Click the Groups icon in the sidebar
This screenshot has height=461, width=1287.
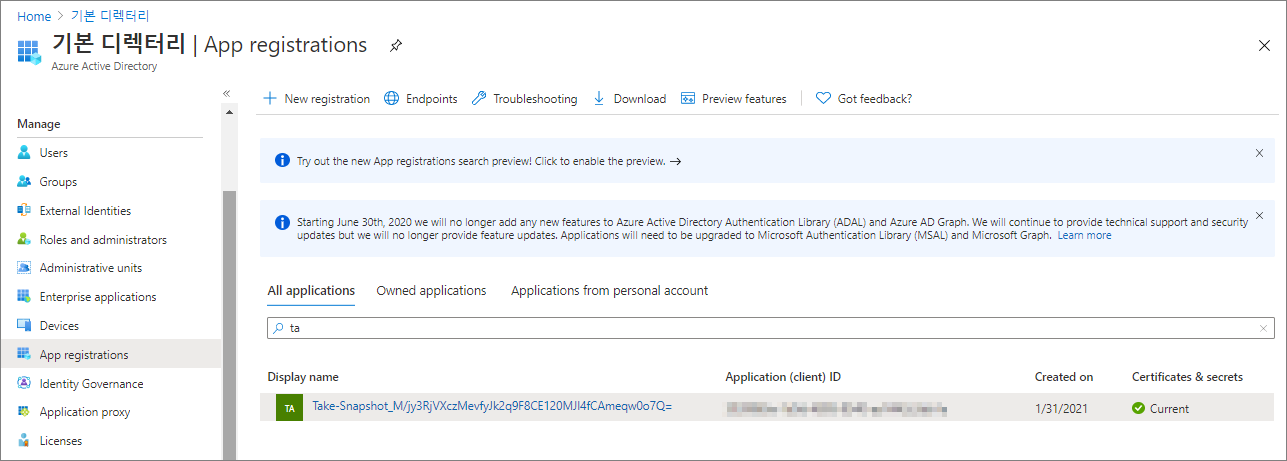click(25, 182)
